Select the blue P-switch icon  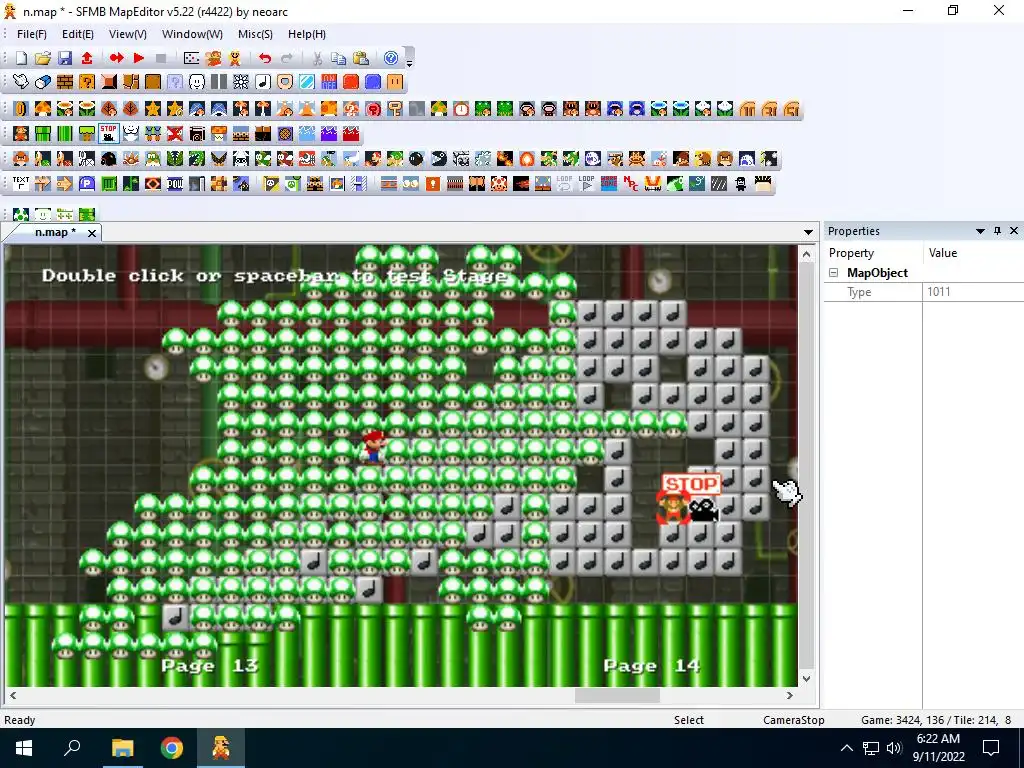[x=87, y=184]
